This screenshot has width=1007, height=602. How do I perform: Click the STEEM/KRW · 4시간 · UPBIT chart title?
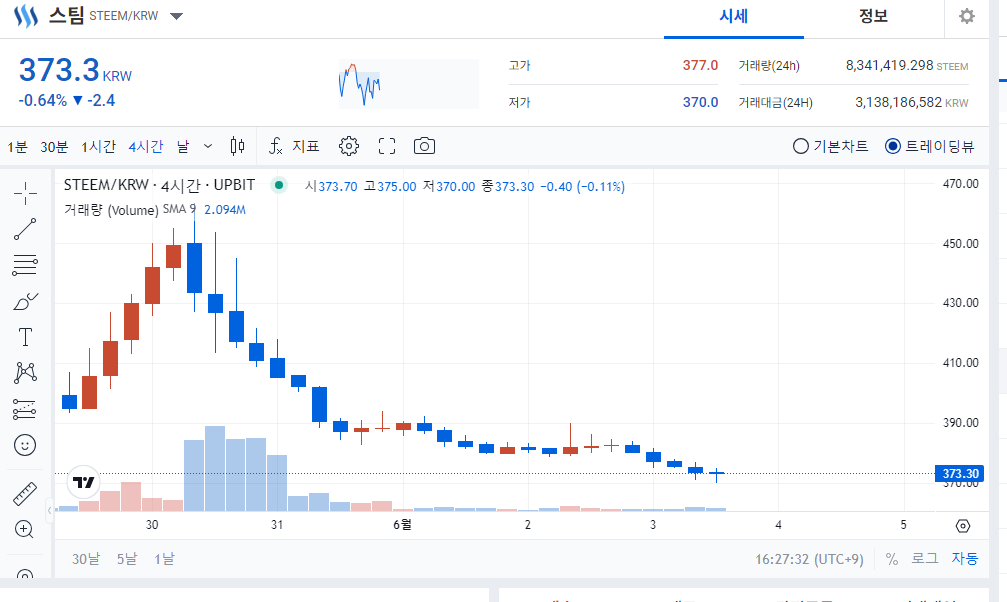click(x=159, y=185)
